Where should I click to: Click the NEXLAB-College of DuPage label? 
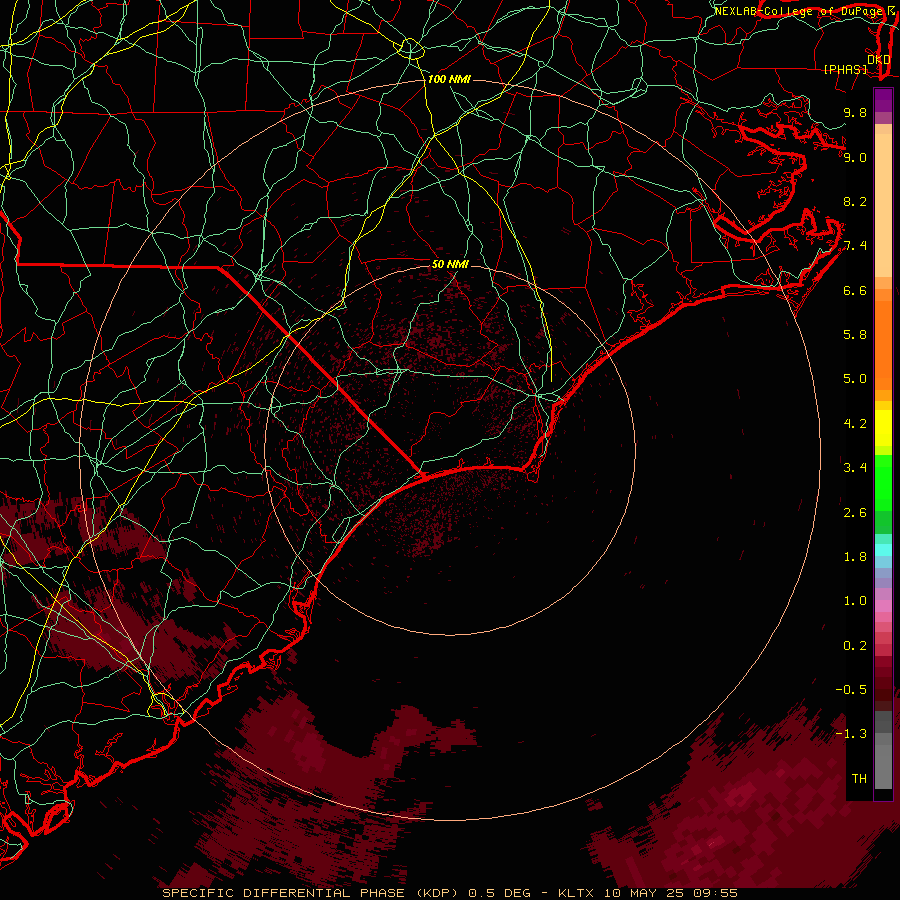[x=798, y=11]
